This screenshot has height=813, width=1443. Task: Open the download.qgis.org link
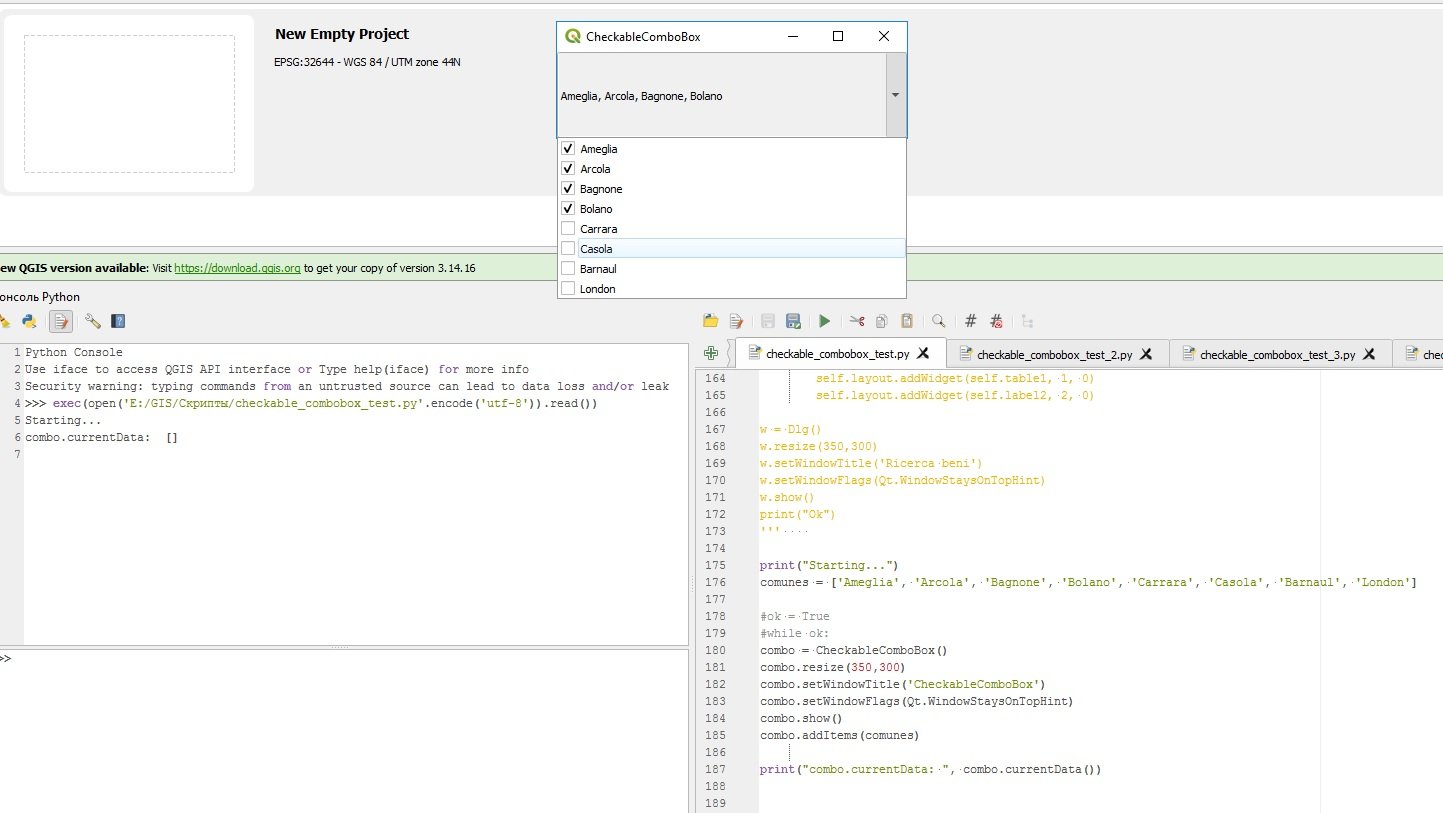[237, 268]
